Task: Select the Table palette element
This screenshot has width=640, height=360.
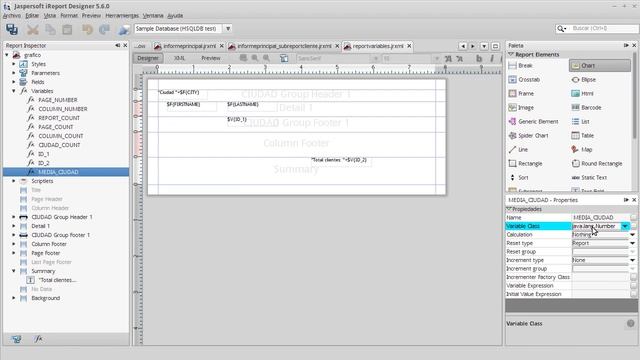Action: 582,136
